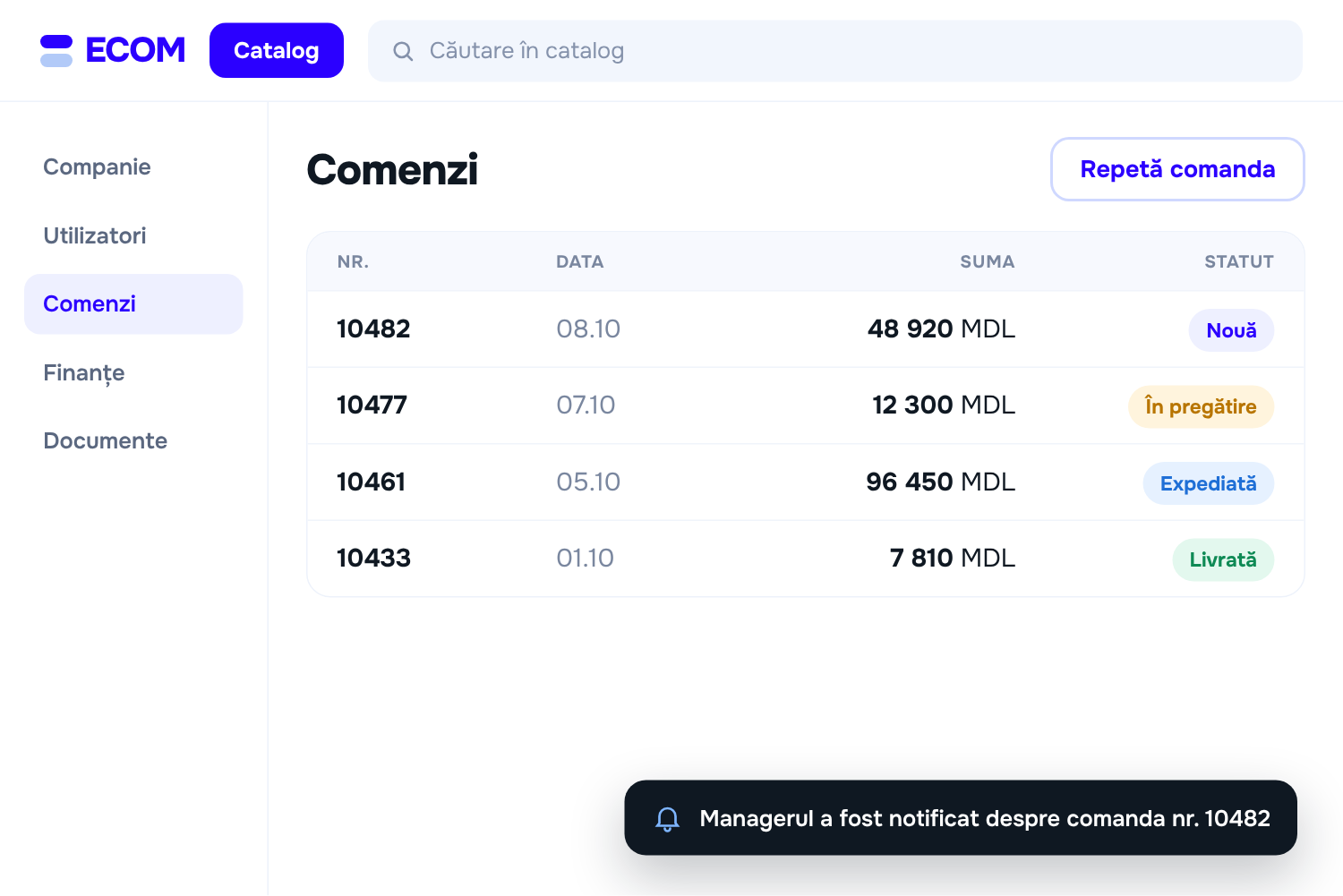Open the Catalog button
This screenshot has width=1343, height=896.
tap(277, 51)
